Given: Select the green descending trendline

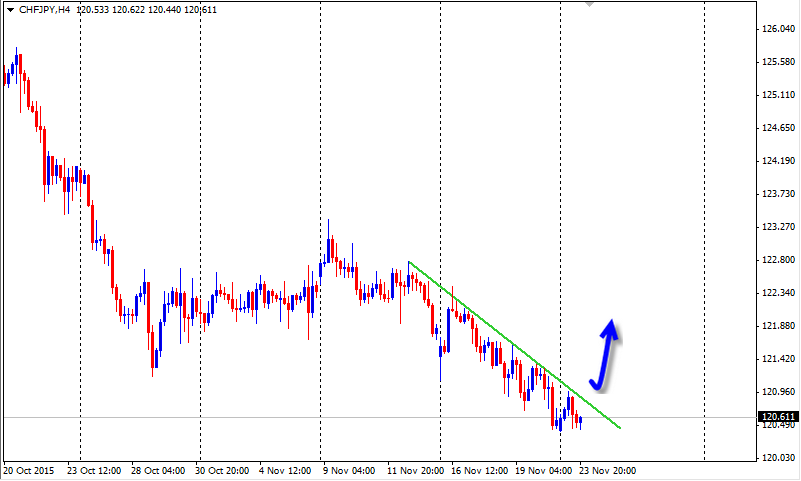Looking at the screenshot, I should point(514,345).
